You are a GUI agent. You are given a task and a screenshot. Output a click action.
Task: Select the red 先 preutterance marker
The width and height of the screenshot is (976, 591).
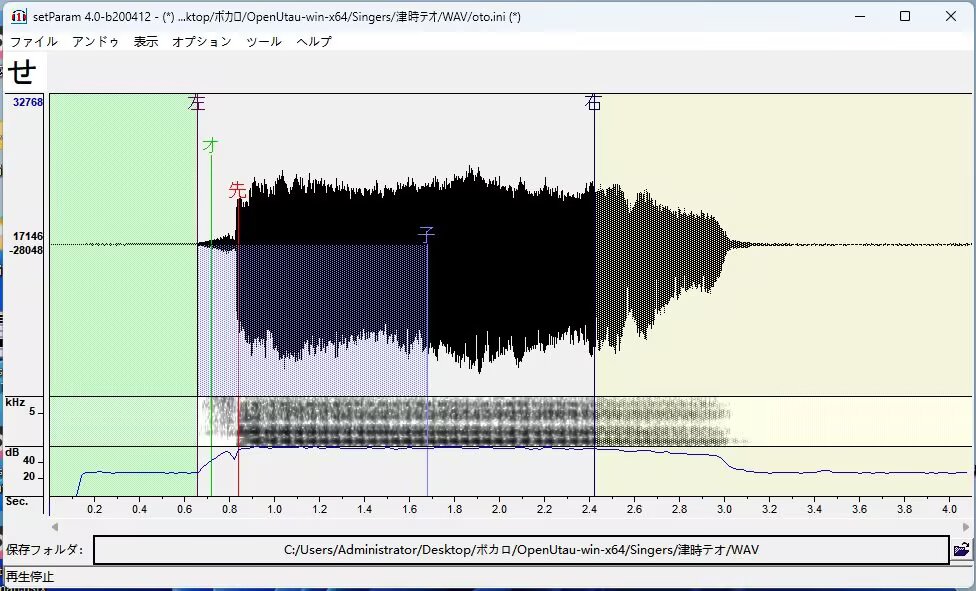pyautogui.click(x=237, y=190)
